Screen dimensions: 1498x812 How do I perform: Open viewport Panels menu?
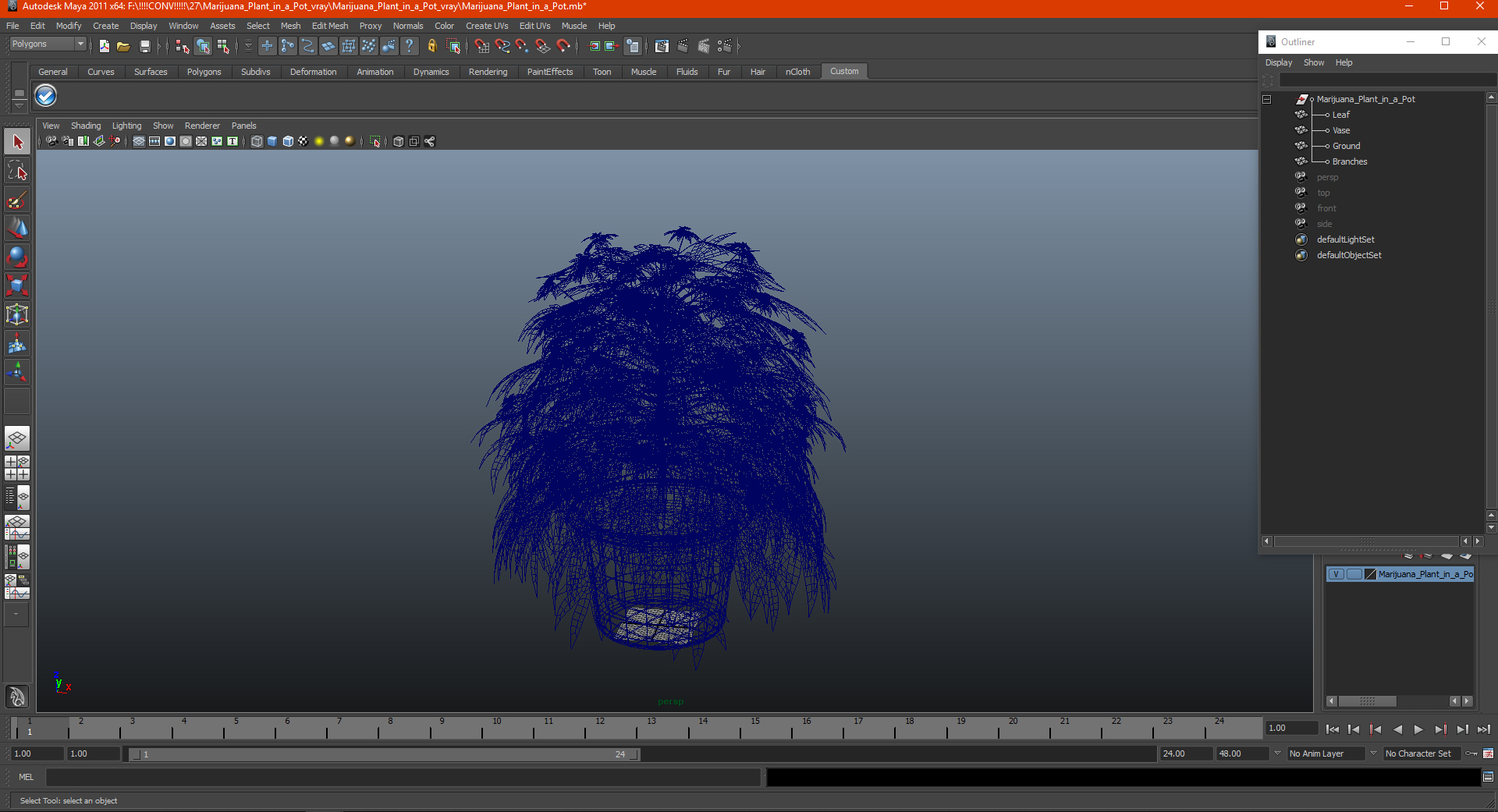243,126
